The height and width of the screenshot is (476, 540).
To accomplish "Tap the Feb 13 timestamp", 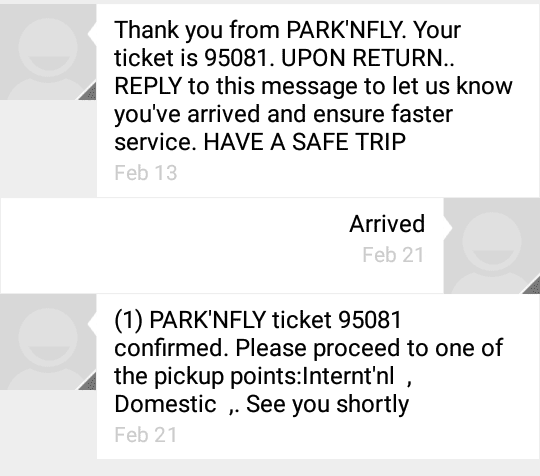I will click(146, 173).
